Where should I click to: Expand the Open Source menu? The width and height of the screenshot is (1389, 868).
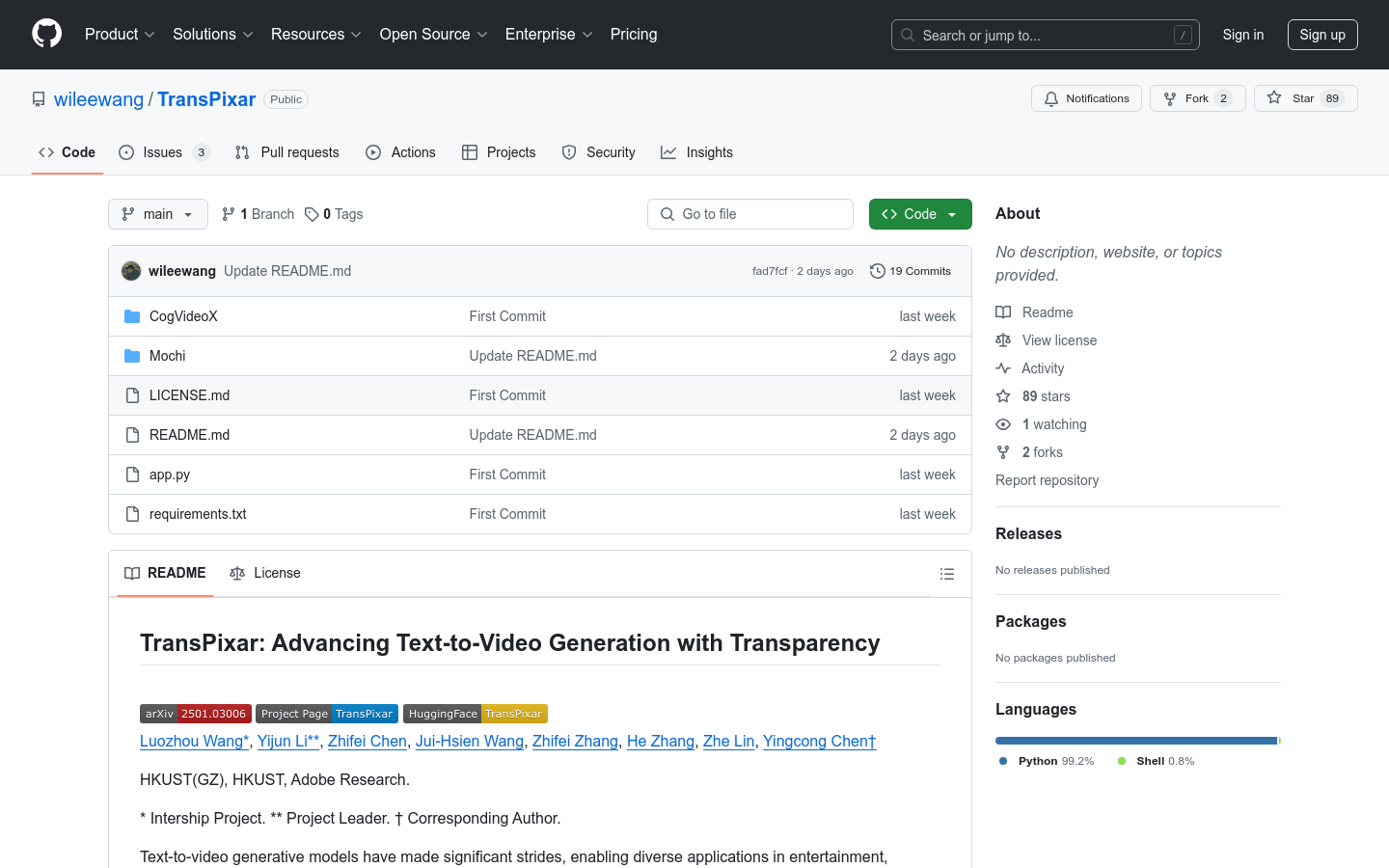tap(434, 35)
